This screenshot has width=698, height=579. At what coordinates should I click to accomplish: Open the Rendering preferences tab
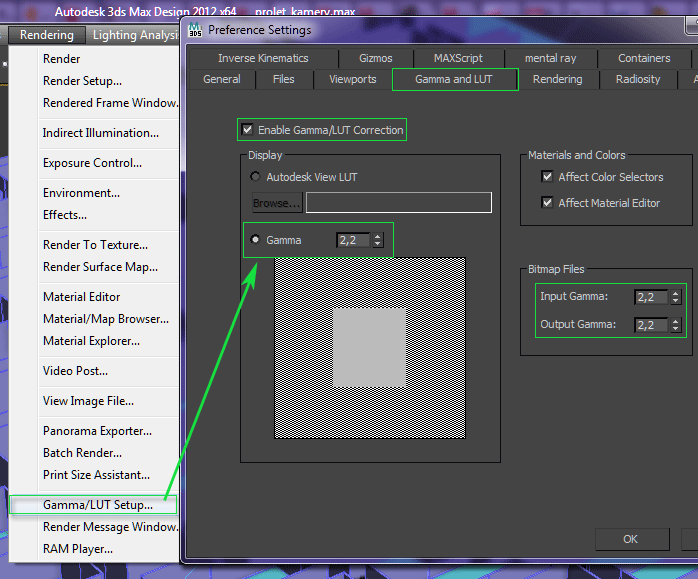click(558, 79)
